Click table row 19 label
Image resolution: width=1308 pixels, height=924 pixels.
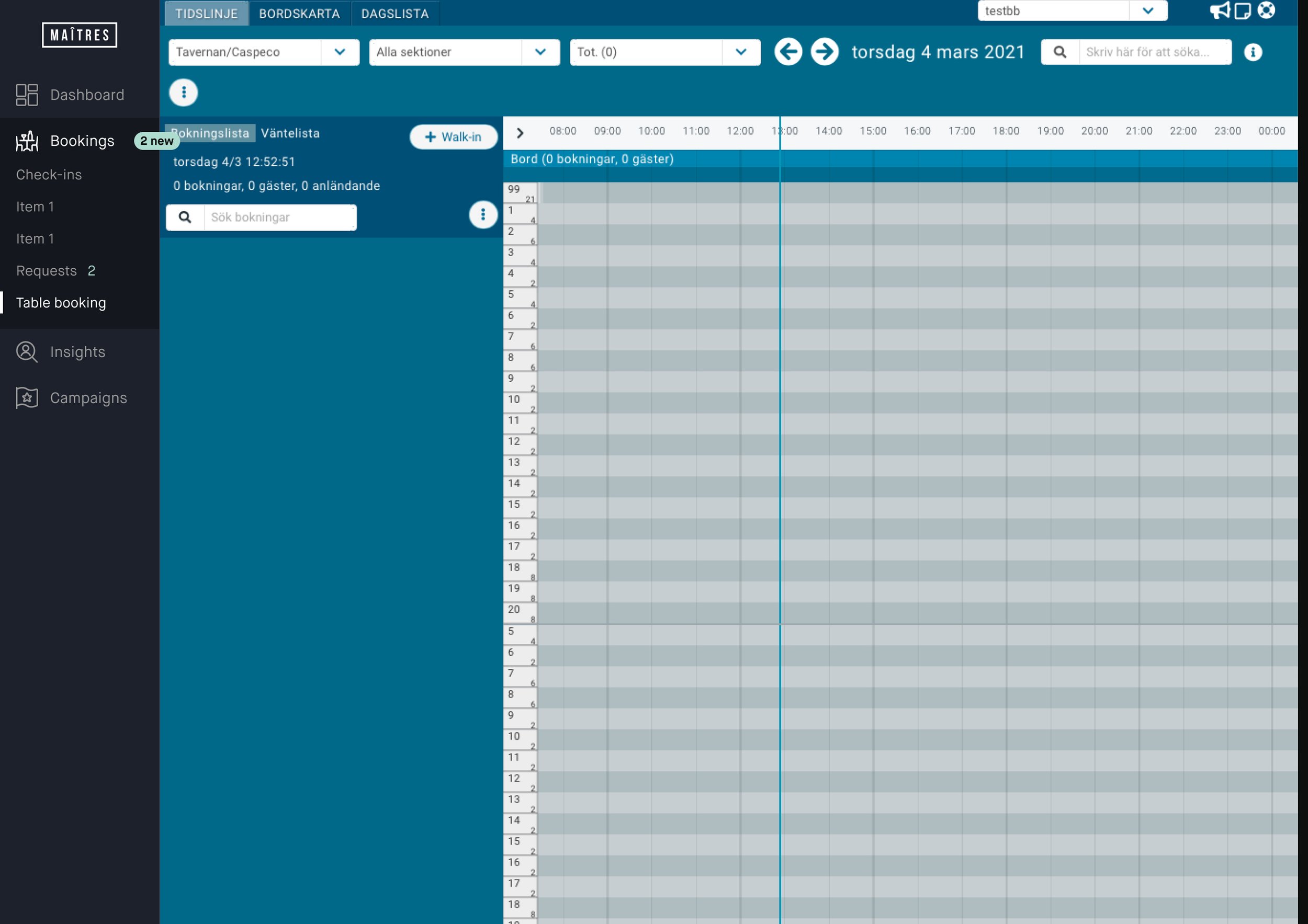tap(520, 592)
